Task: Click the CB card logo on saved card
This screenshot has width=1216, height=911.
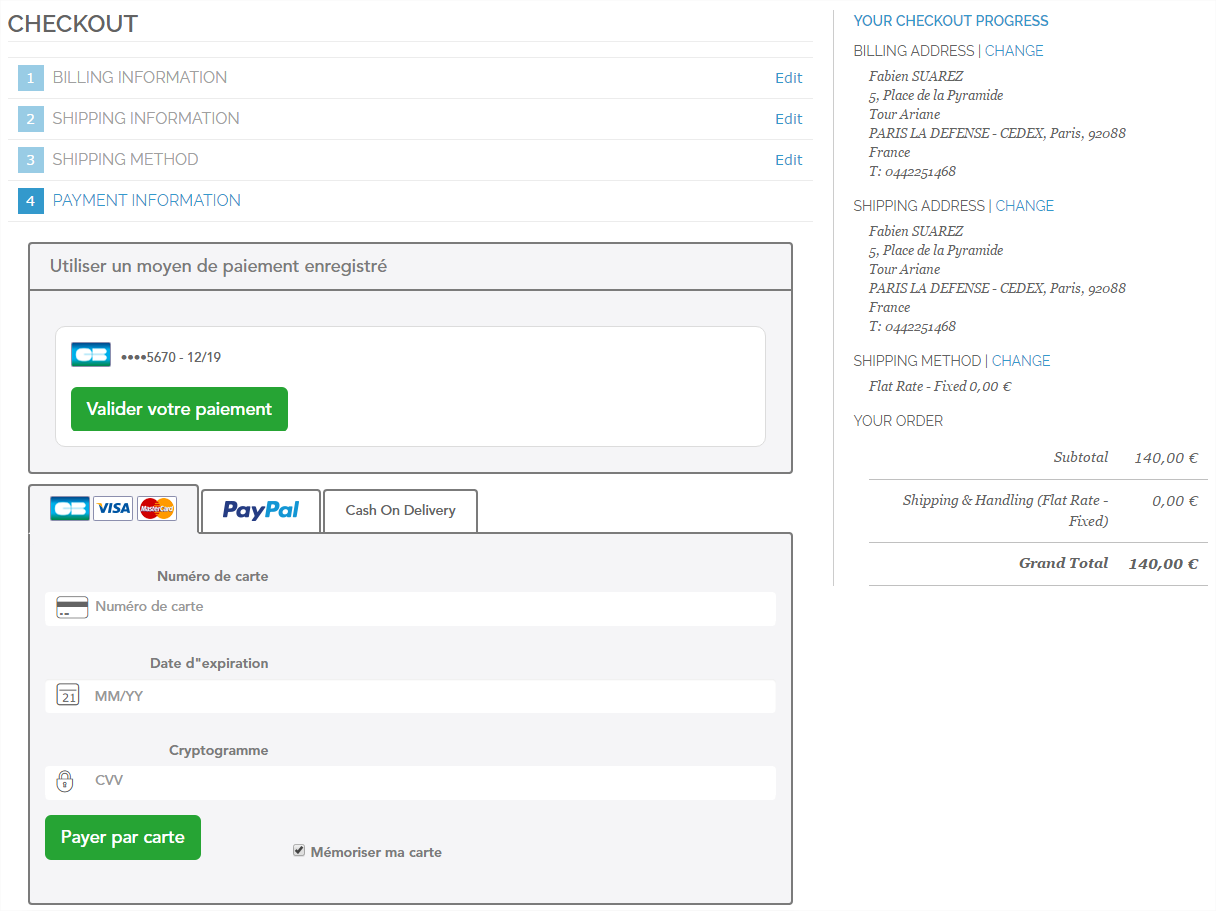Action: [91, 355]
